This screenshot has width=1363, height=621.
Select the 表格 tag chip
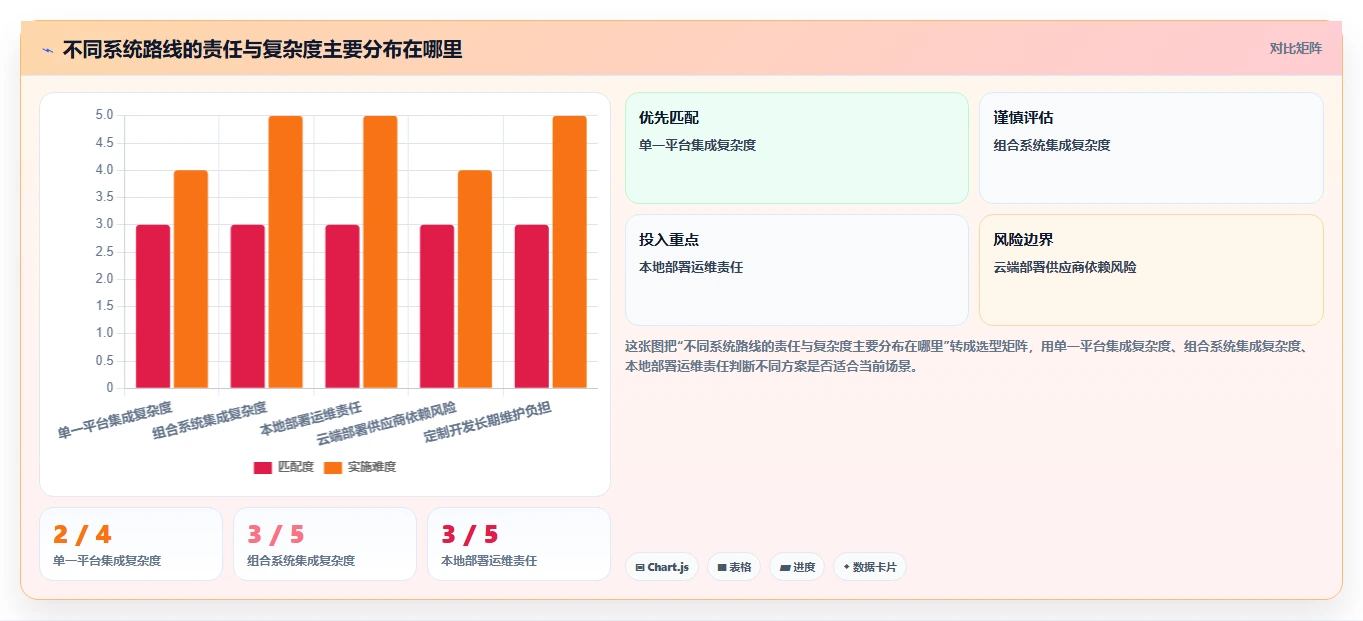tap(734, 567)
